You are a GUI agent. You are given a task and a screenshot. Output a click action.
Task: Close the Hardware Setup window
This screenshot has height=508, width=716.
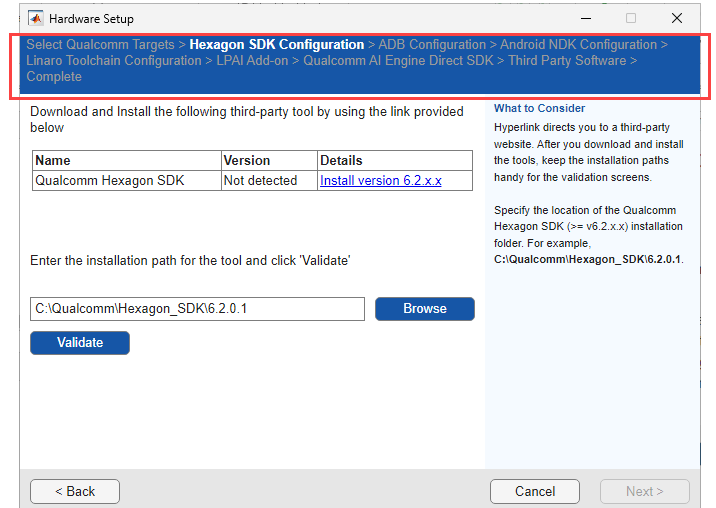point(677,18)
